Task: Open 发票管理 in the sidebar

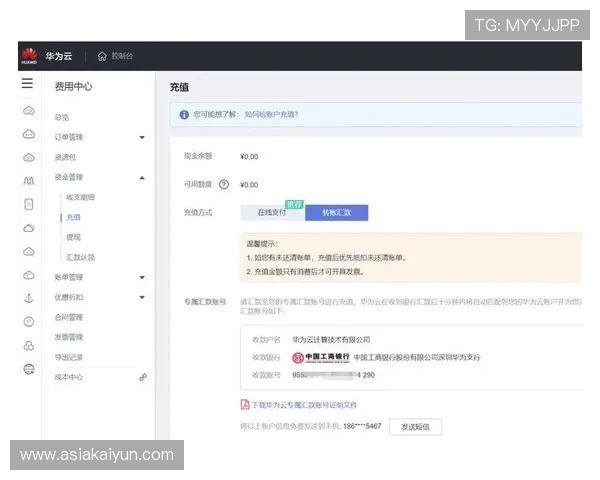Action: point(69,337)
